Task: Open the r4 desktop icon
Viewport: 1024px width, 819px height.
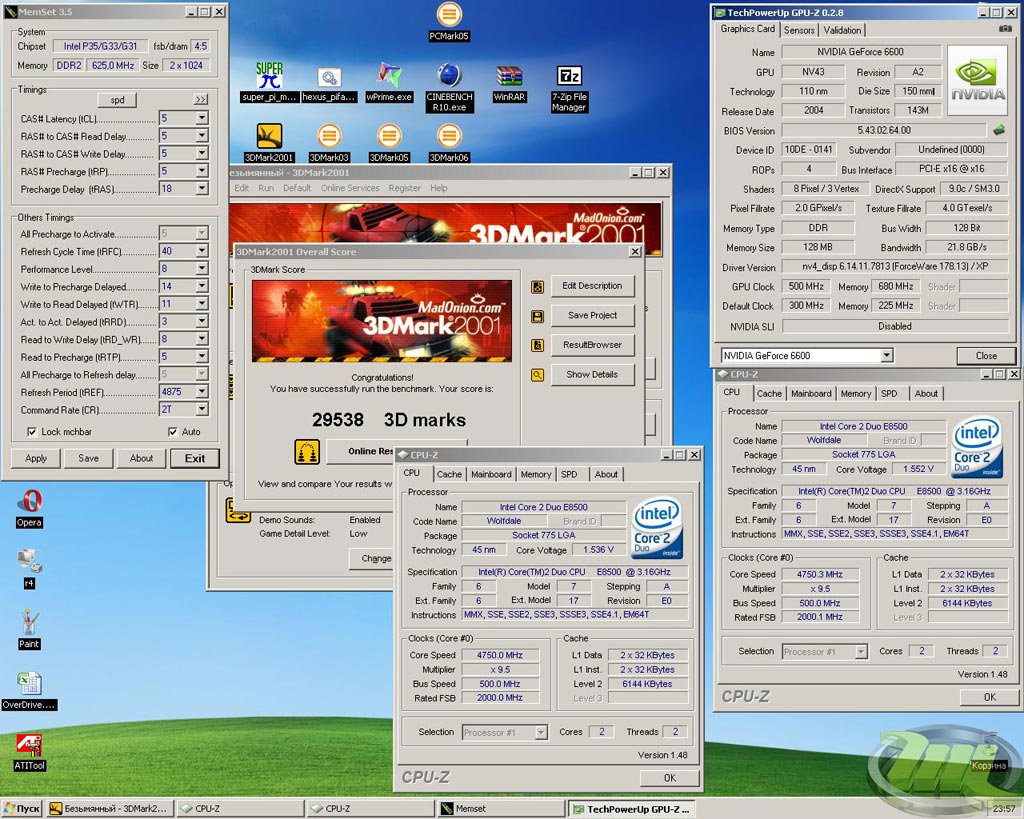Action: pyautogui.click(x=29, y=568)
